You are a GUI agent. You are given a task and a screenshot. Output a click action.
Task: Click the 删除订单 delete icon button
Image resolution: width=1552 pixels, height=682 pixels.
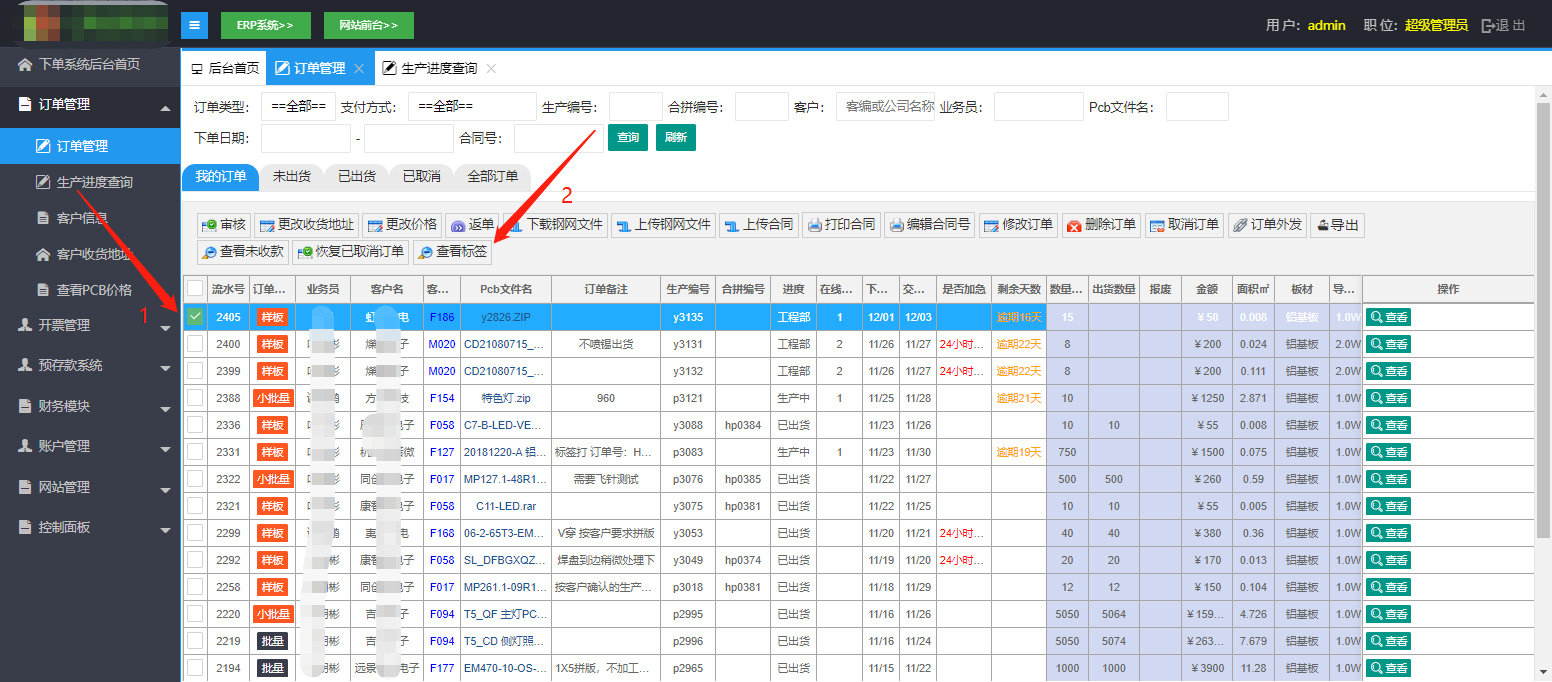[x=1100, y=225]
